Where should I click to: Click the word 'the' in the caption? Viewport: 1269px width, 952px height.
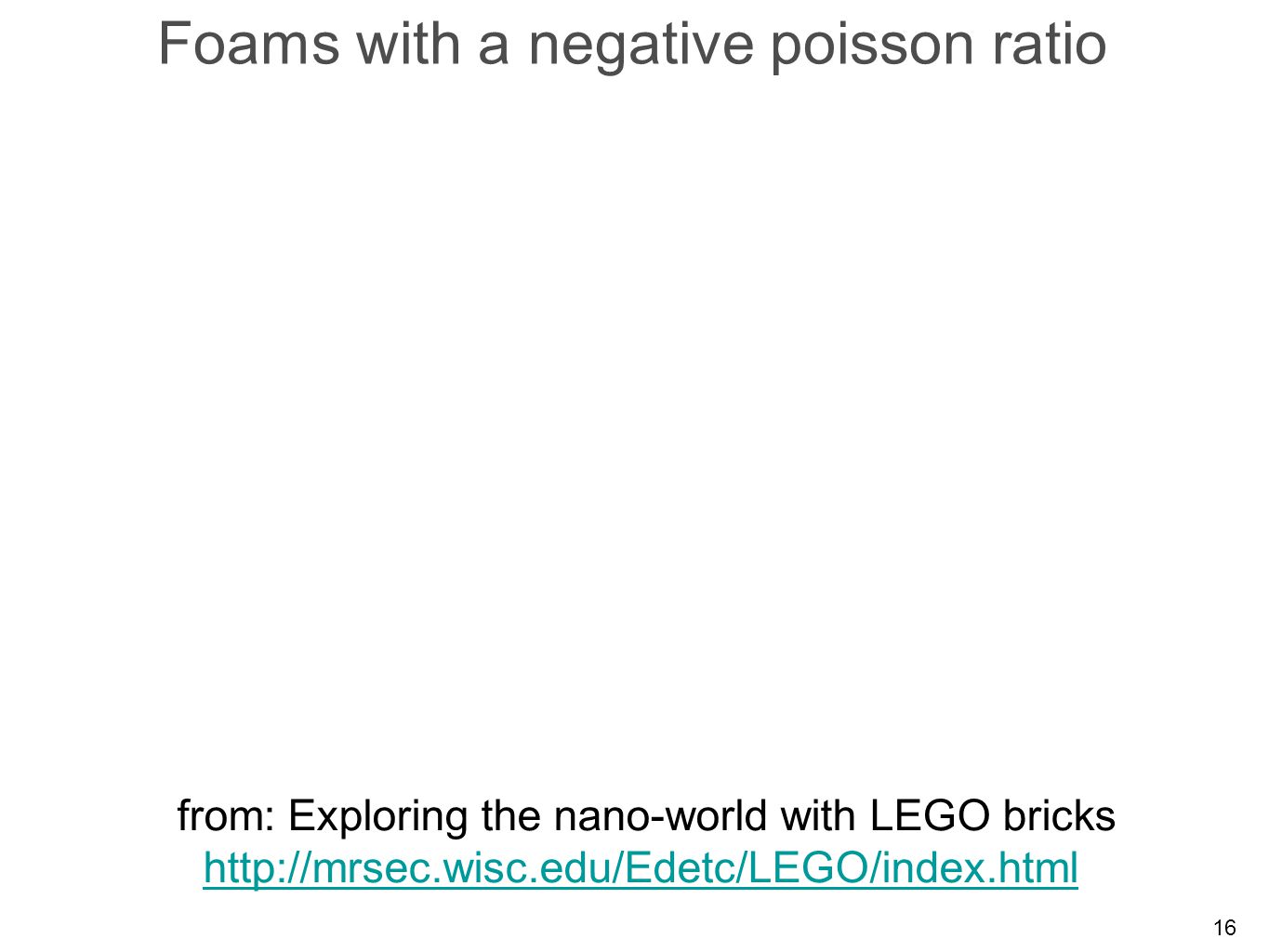tap(512, 816)
